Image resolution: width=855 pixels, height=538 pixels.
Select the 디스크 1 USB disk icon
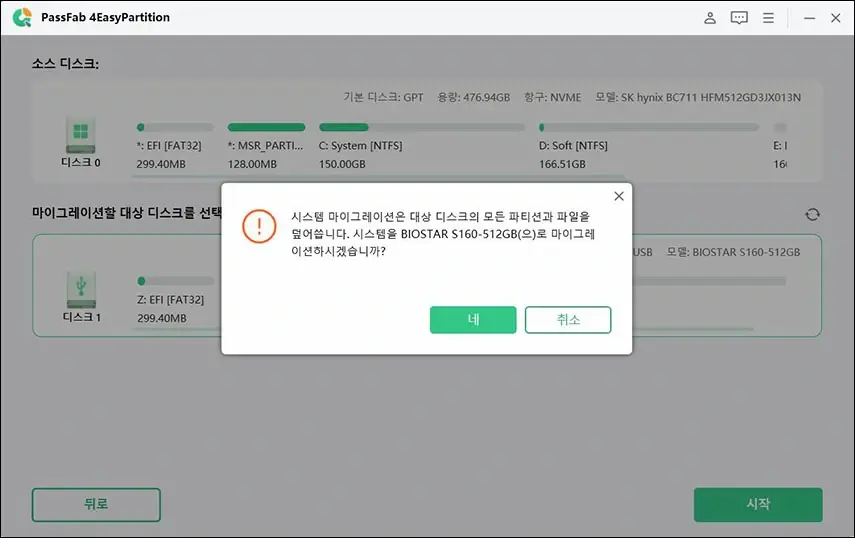81,289
